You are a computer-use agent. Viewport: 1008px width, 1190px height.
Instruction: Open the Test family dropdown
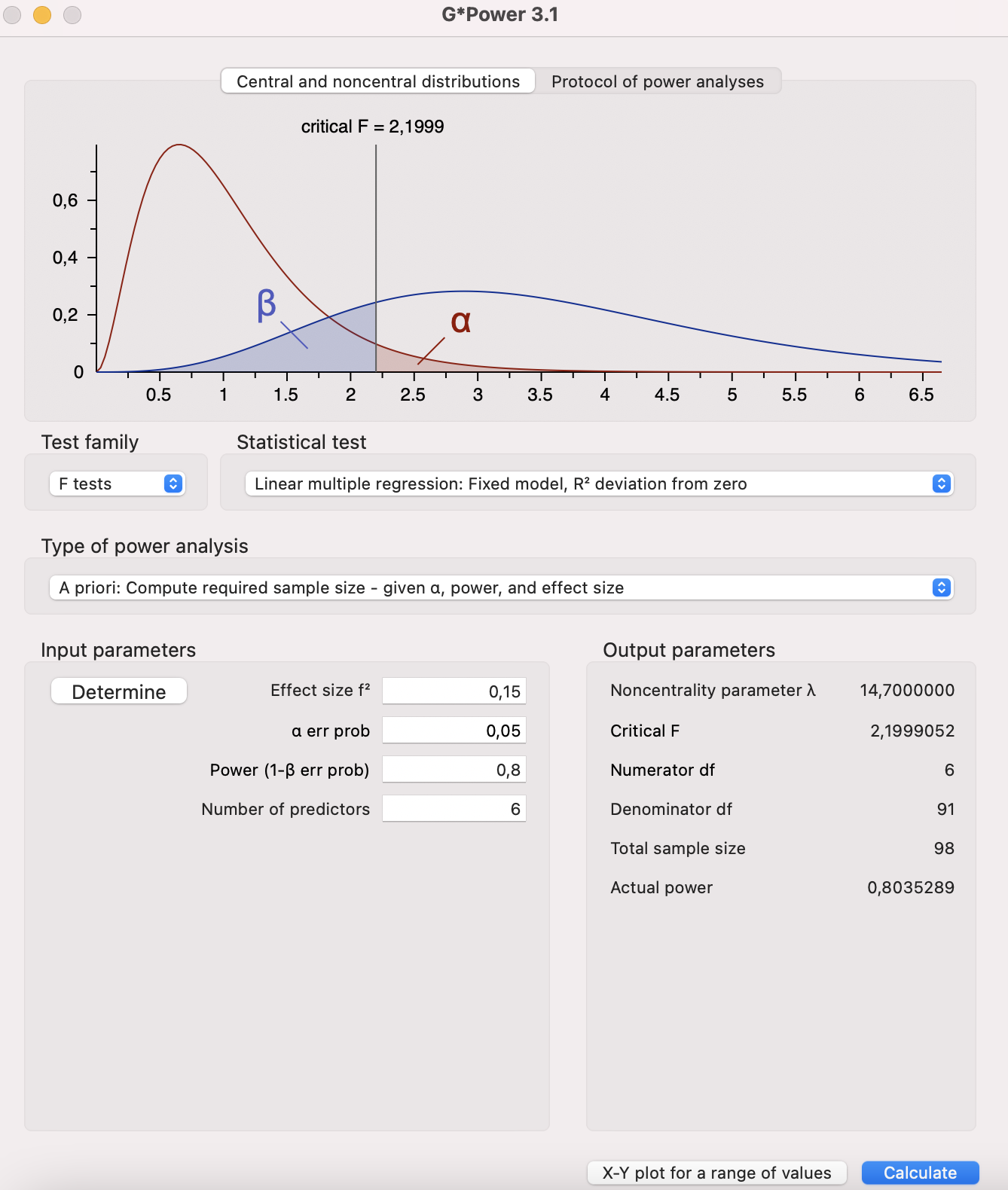tap(117, 484)
